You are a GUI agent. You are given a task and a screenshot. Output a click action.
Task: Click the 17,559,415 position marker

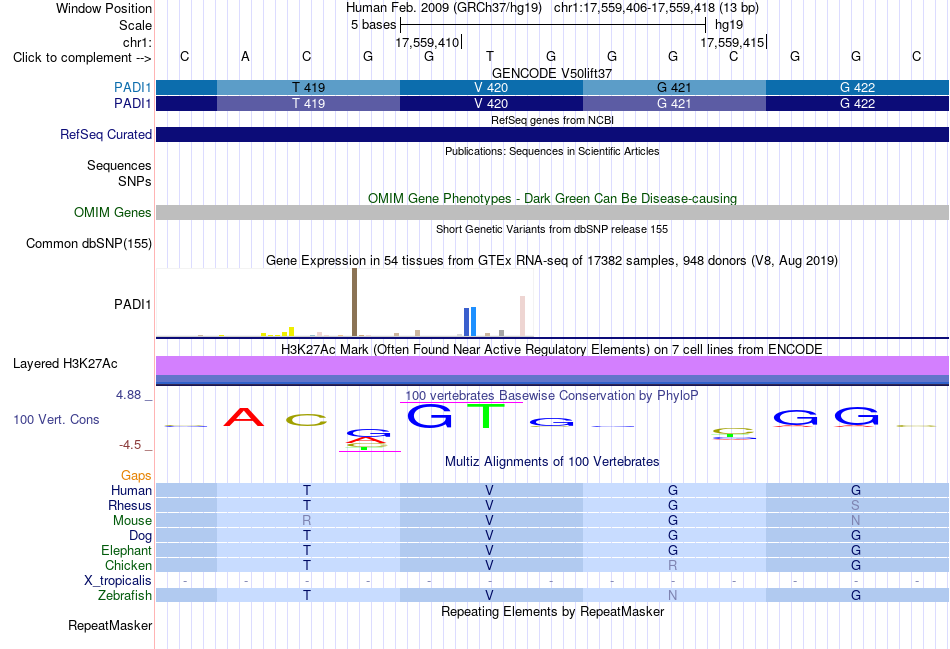[733, 42]
